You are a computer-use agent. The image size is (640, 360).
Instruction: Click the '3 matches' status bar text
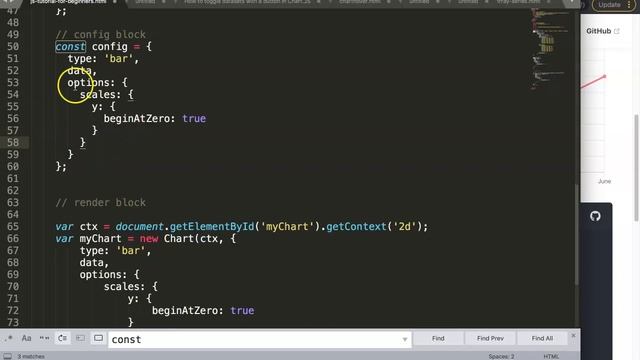[31, 356]
